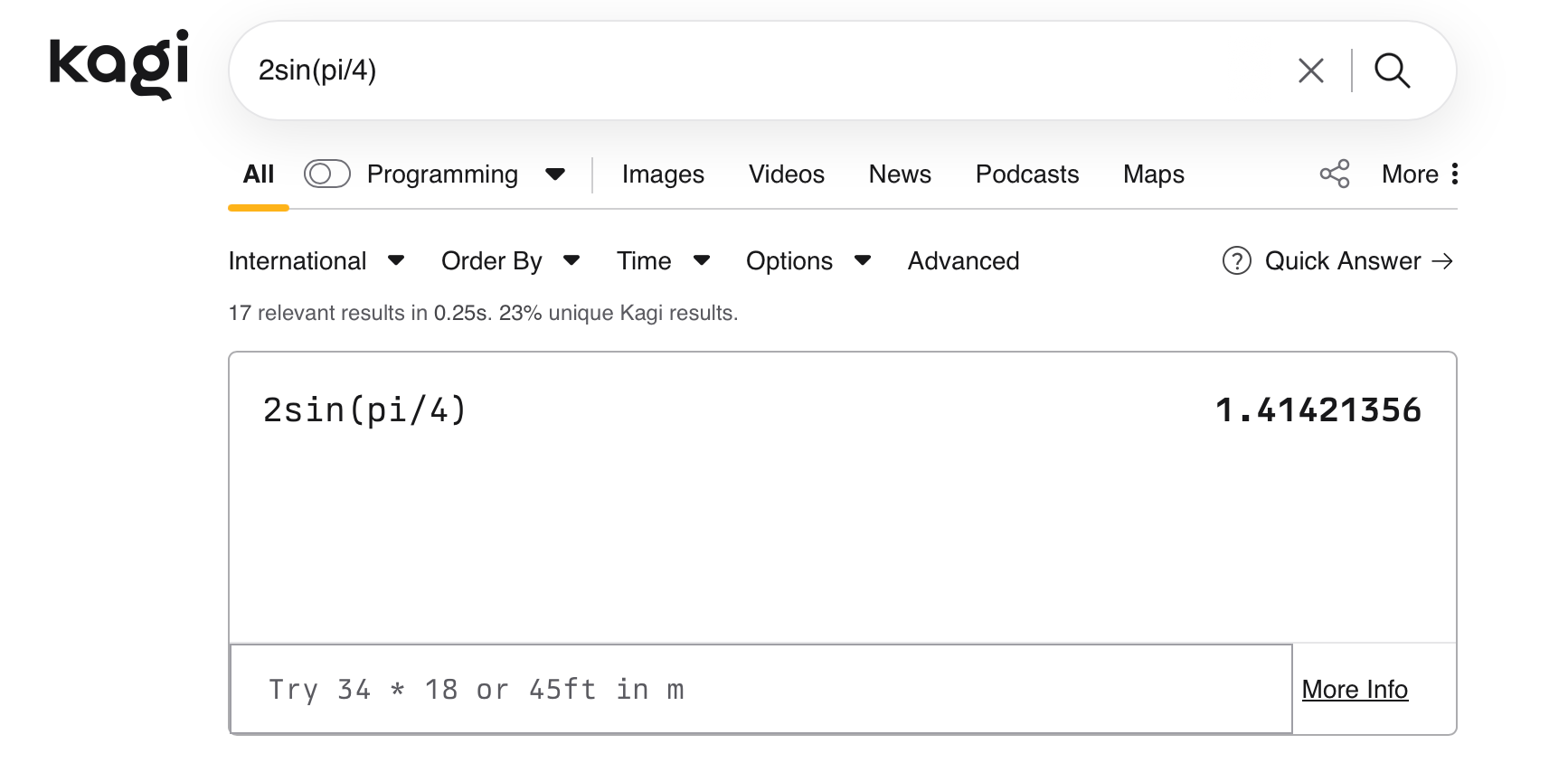Image resolution: width=1568 pixels, height=772 pixels.
Task: Click the share icon
Action: [x=1334, y=174]
